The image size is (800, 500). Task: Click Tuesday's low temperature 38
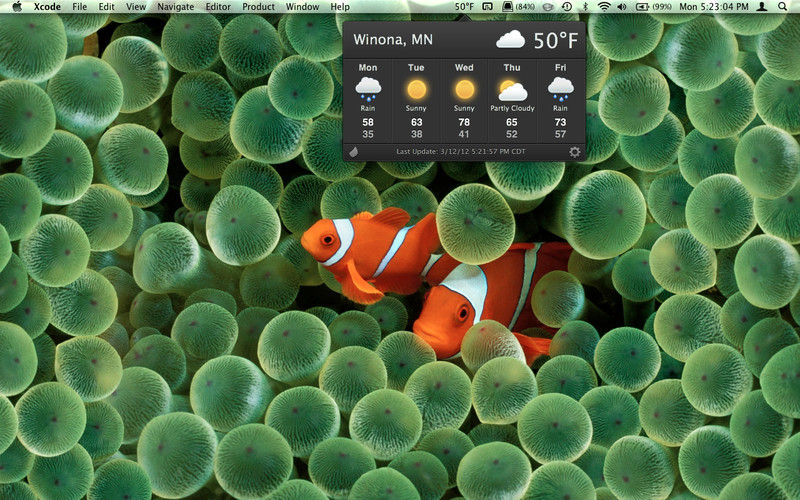(416, 134)
